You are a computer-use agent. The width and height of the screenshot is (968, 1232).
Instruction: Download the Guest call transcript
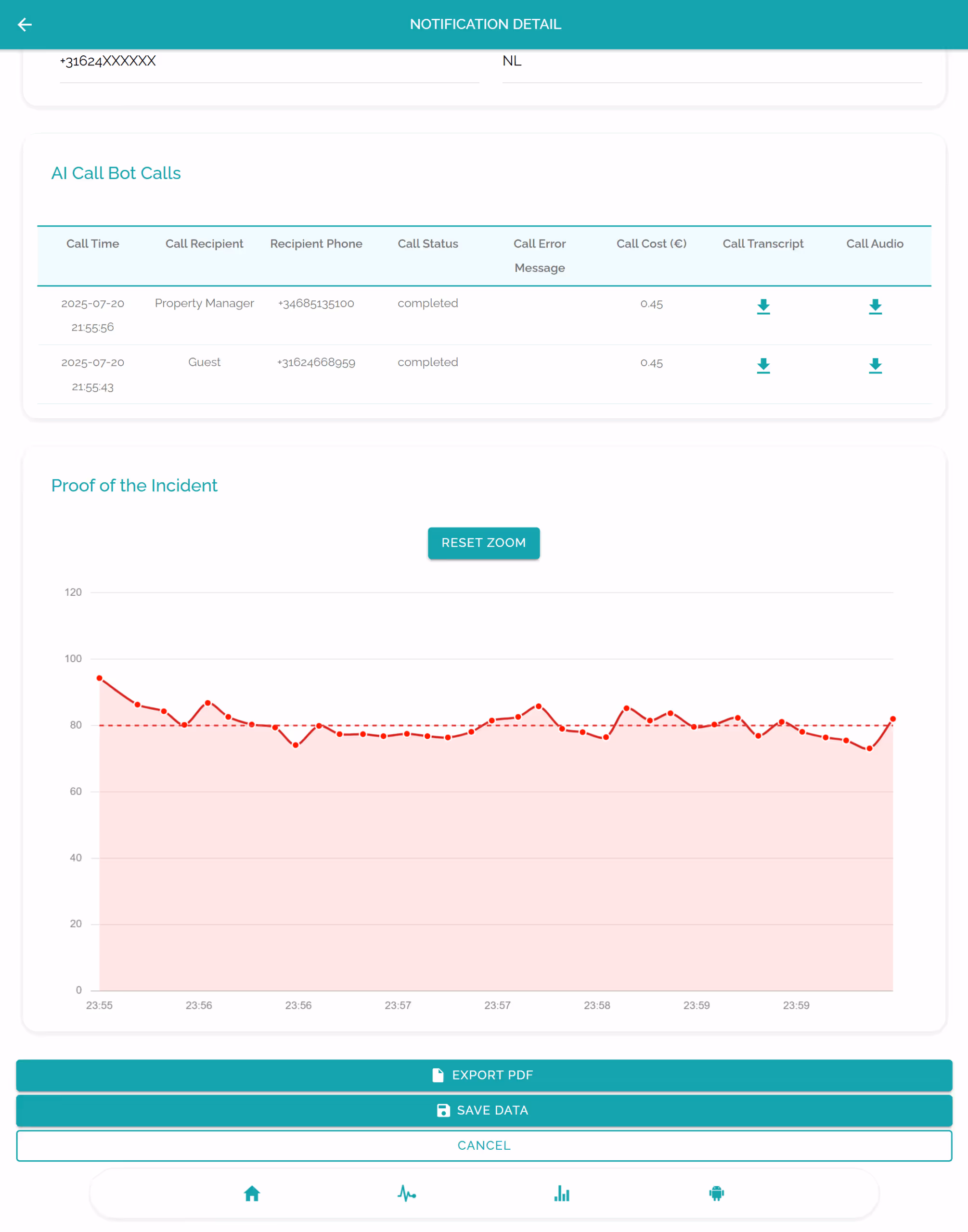tap(763, 366)
